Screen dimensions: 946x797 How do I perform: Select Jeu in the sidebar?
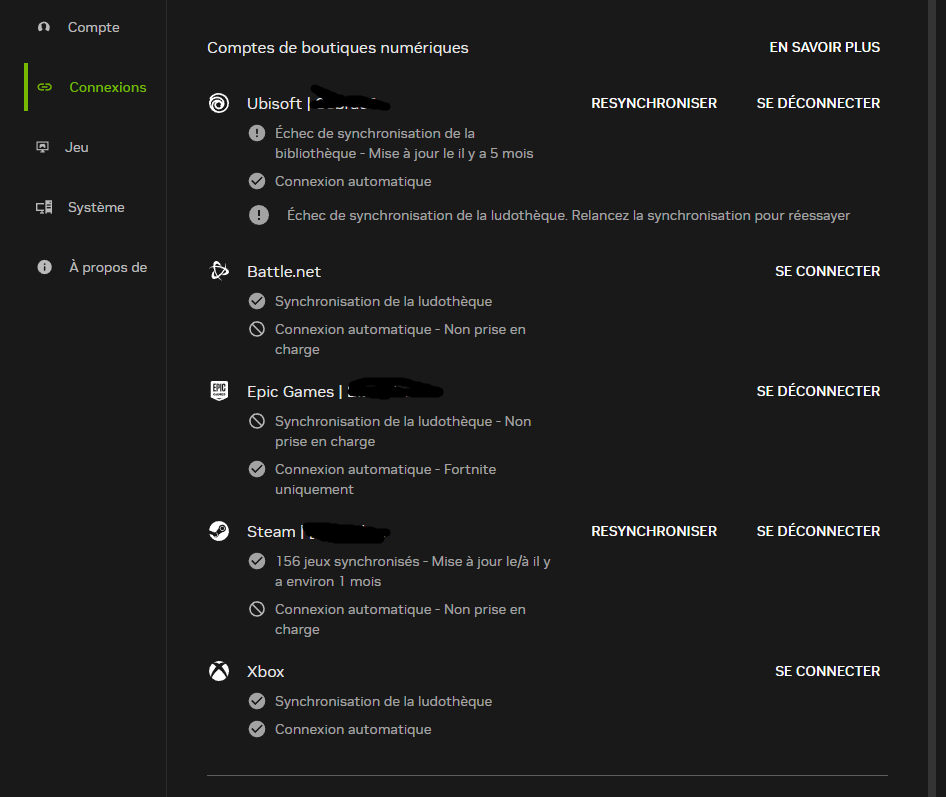point(77,147)
